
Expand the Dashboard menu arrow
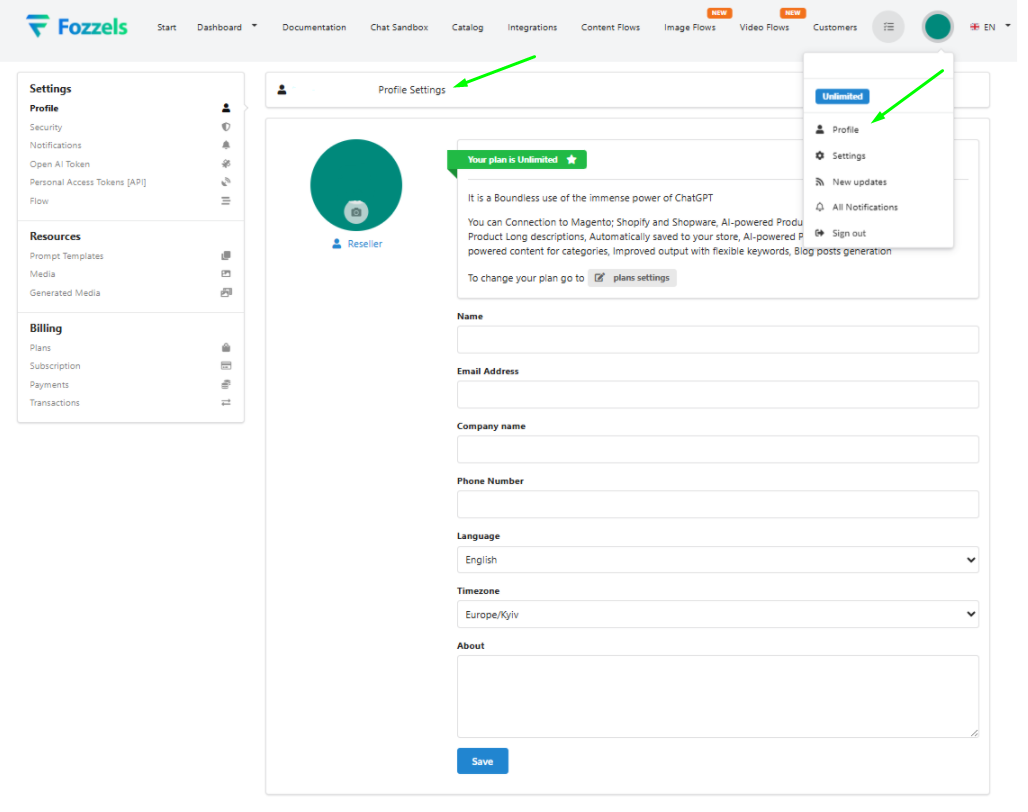click(254, 26)
